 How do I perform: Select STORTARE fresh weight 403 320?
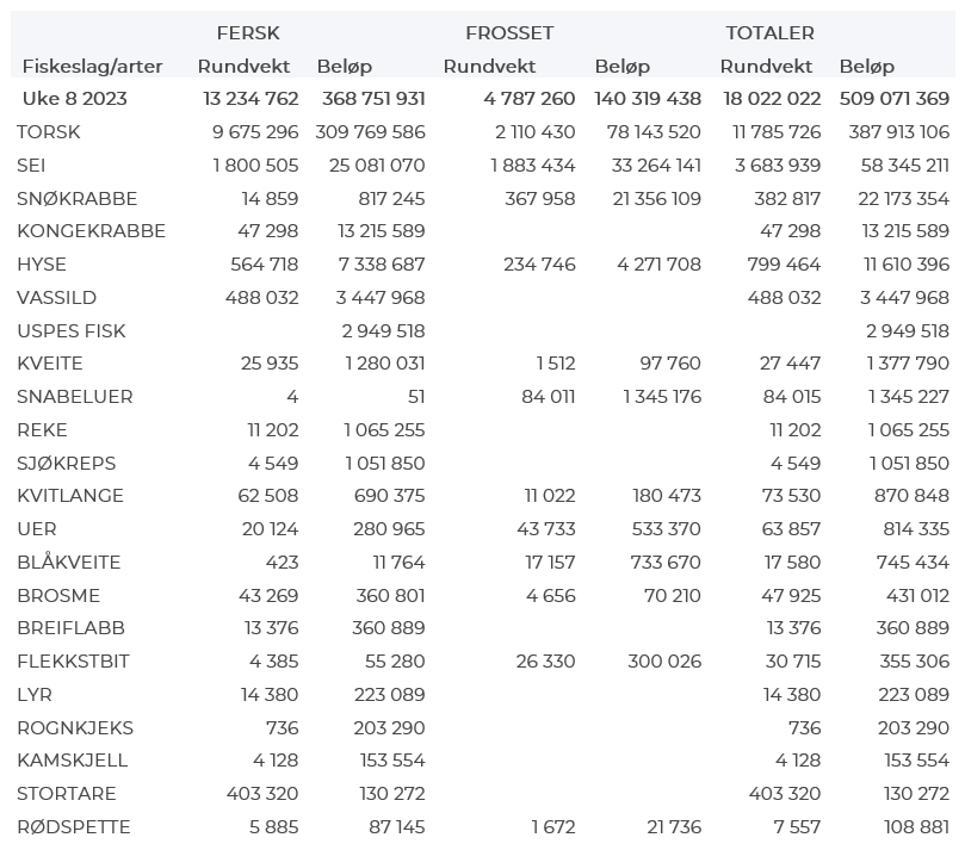coord(262,794)
